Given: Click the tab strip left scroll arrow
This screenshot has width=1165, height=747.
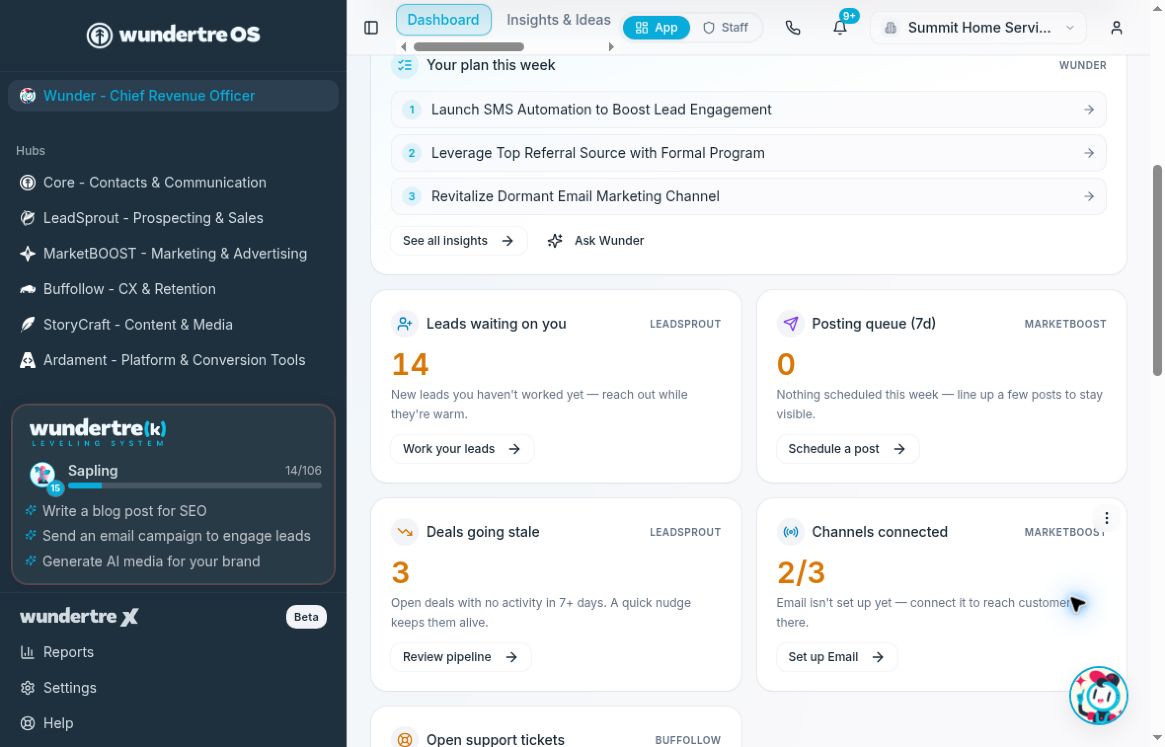Looking at the screenshot, I should tap(403, 47).
